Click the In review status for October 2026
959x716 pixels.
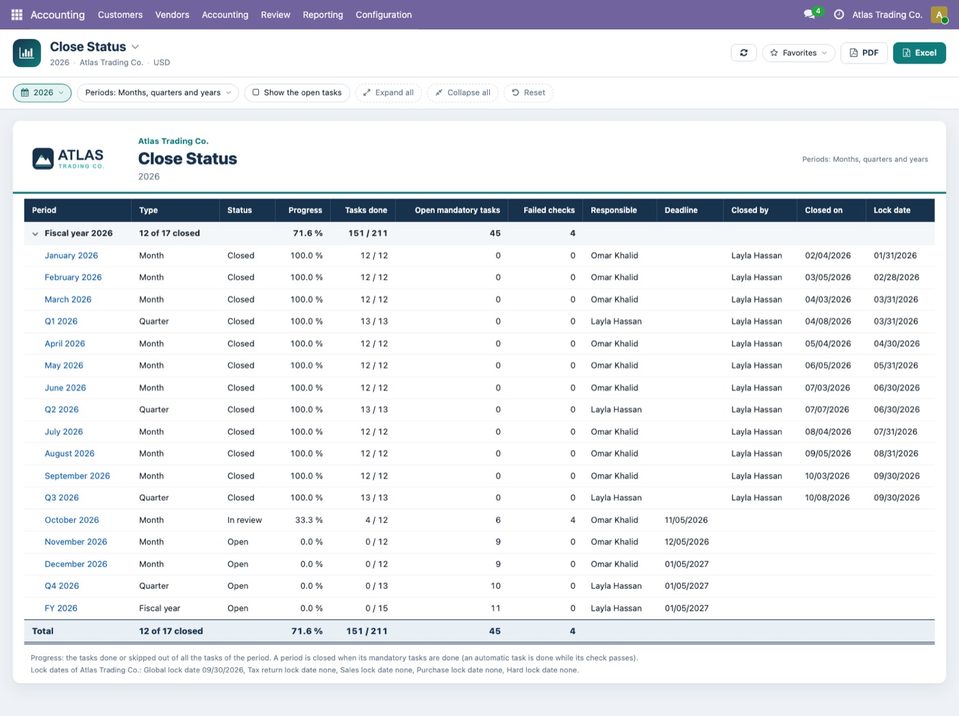(245, 520)
